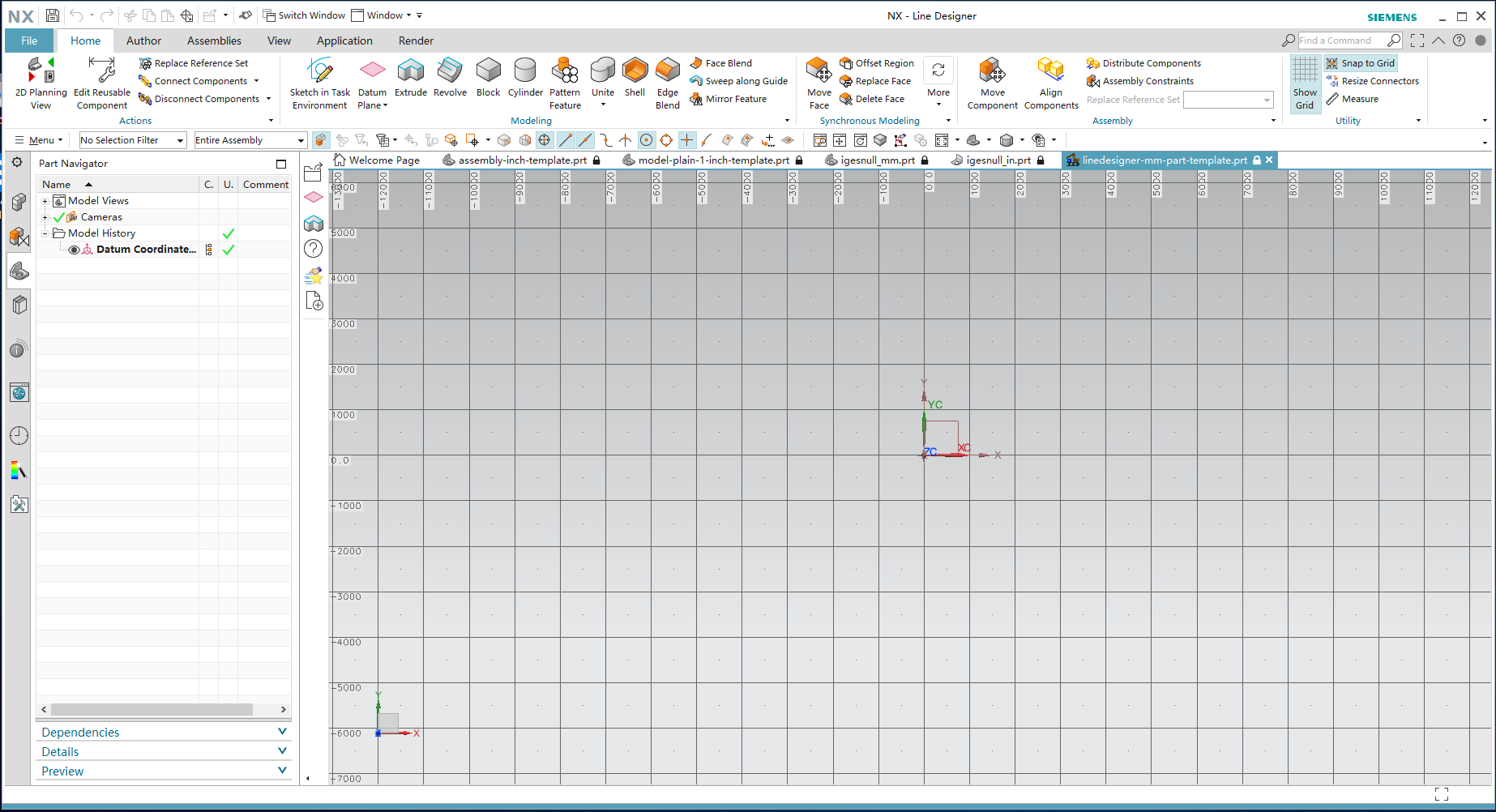Switch to the Render ribbon tab
1496x812 pixels.
pyautogui.click(x=416, y=41)
